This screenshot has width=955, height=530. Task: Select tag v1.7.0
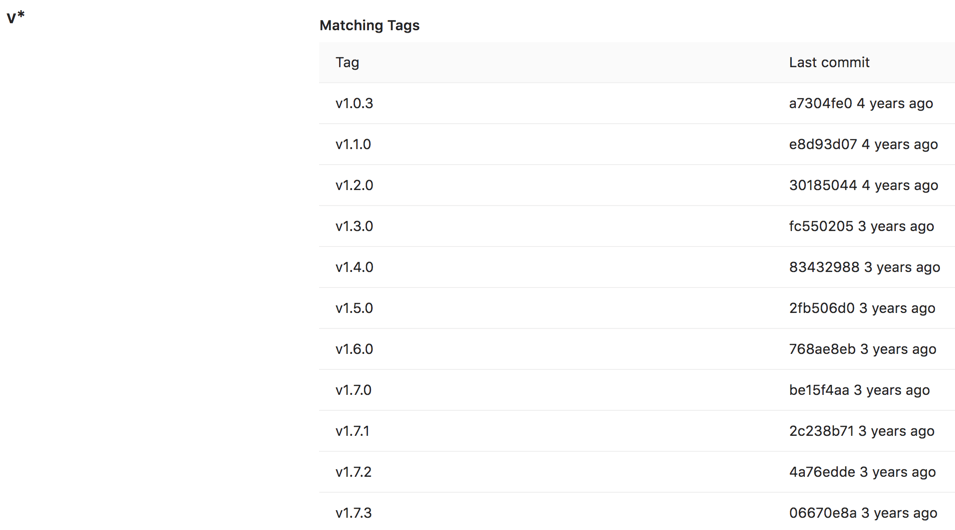coord(353,390)
